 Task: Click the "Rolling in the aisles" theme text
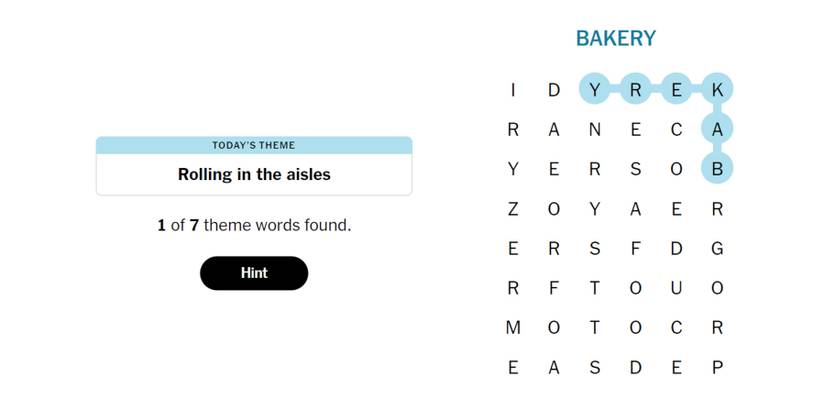(x=254, y=174)
